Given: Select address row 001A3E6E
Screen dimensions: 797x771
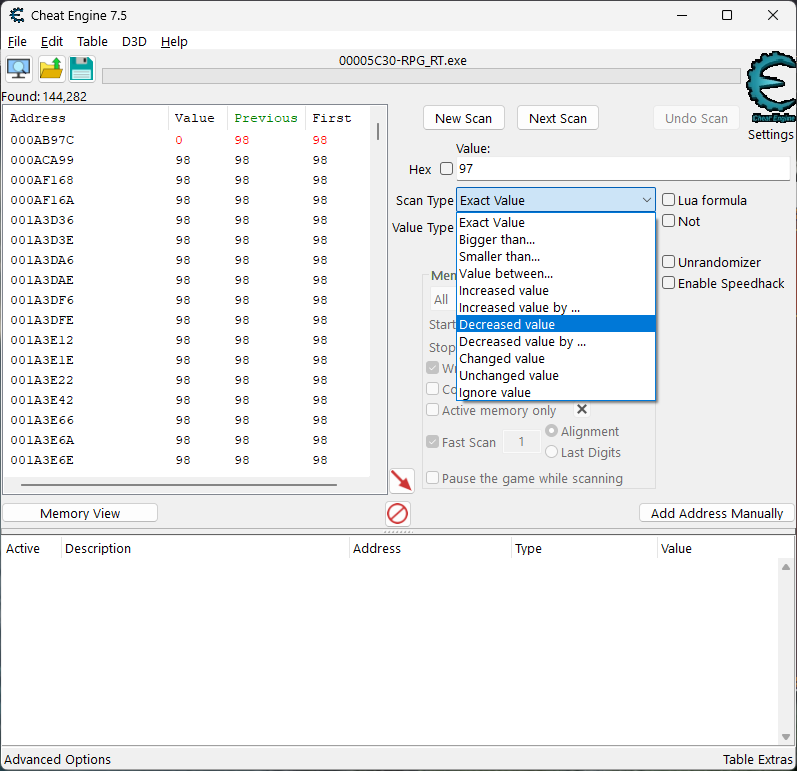Looking at the screenshot, I should click(x=187, y=460).
